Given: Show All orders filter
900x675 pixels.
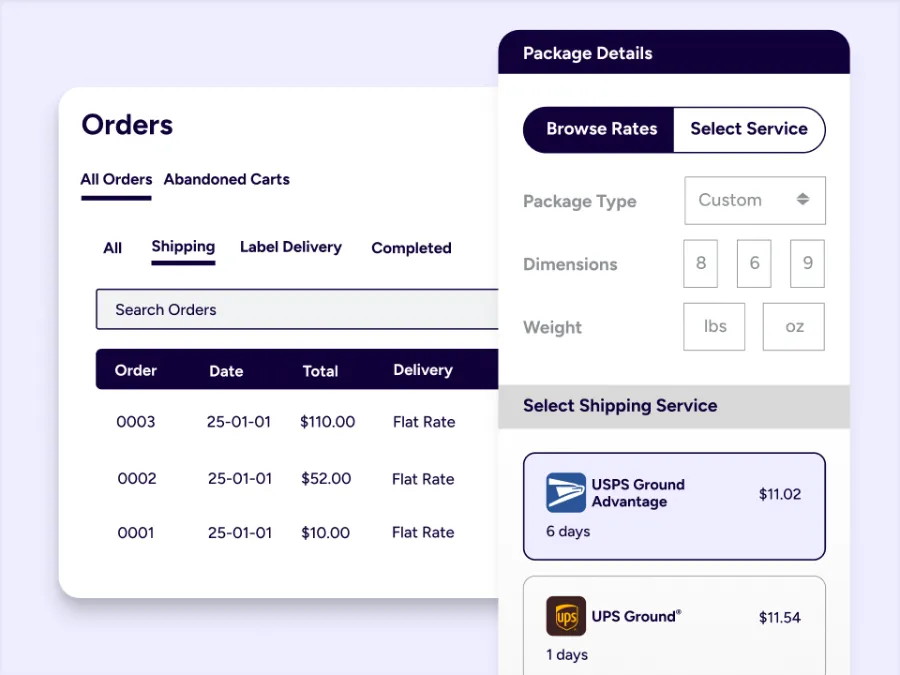Looking at the screenshot, I should click(x=113, y=248).
